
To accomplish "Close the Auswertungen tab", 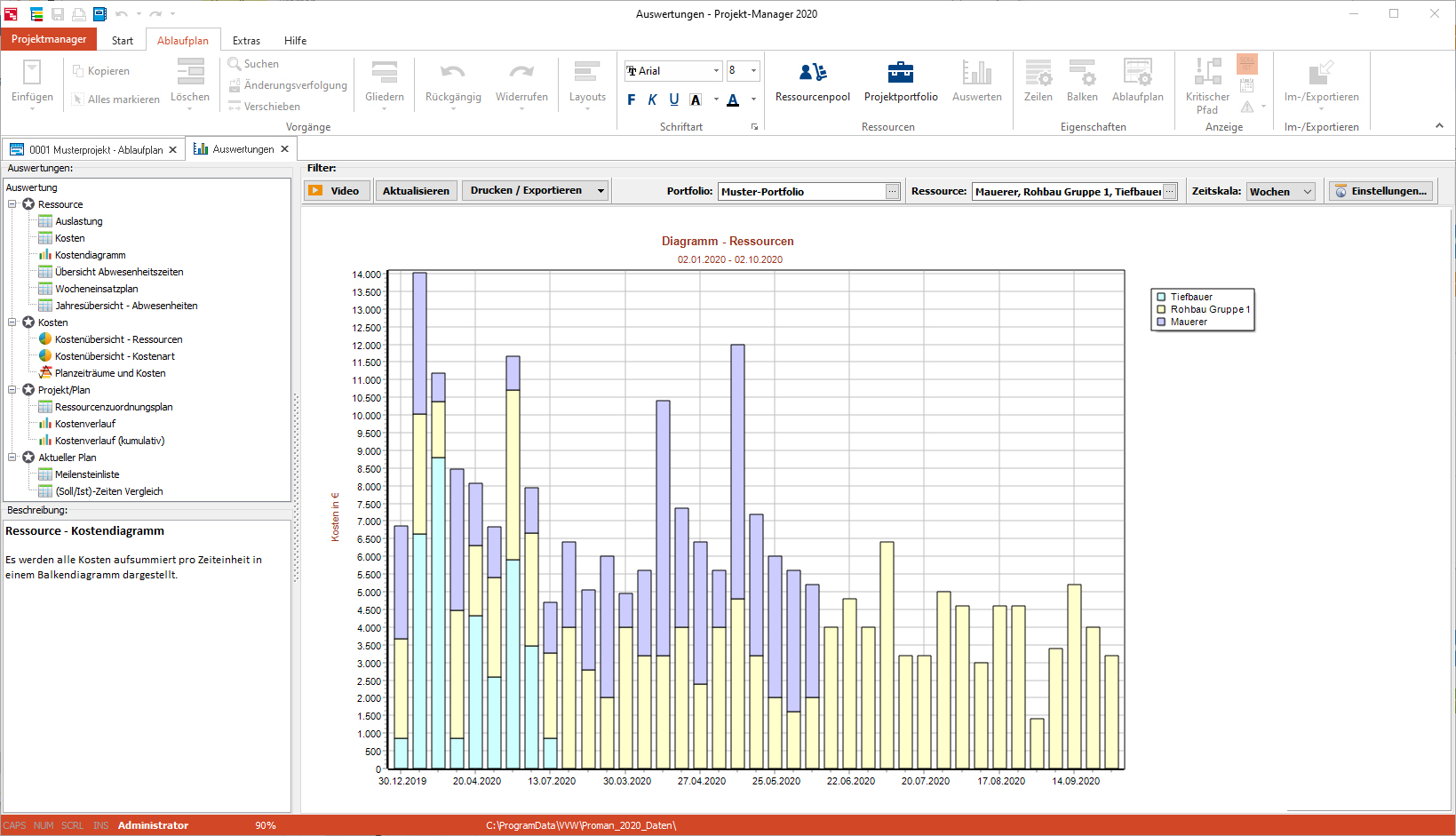I will pyautogui.click(x=285, y=149).
